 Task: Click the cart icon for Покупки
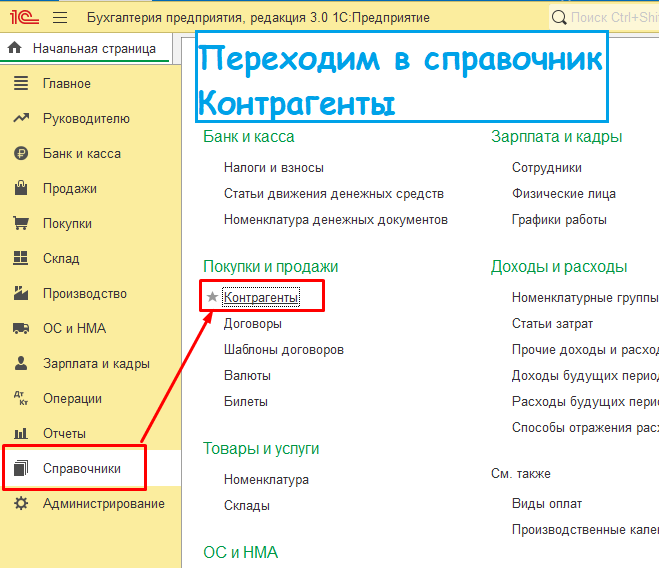(21, 223)
